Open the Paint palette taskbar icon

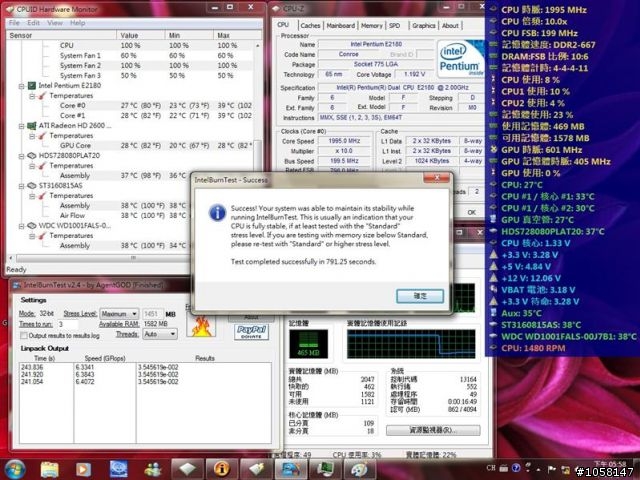tap(360, 469)
